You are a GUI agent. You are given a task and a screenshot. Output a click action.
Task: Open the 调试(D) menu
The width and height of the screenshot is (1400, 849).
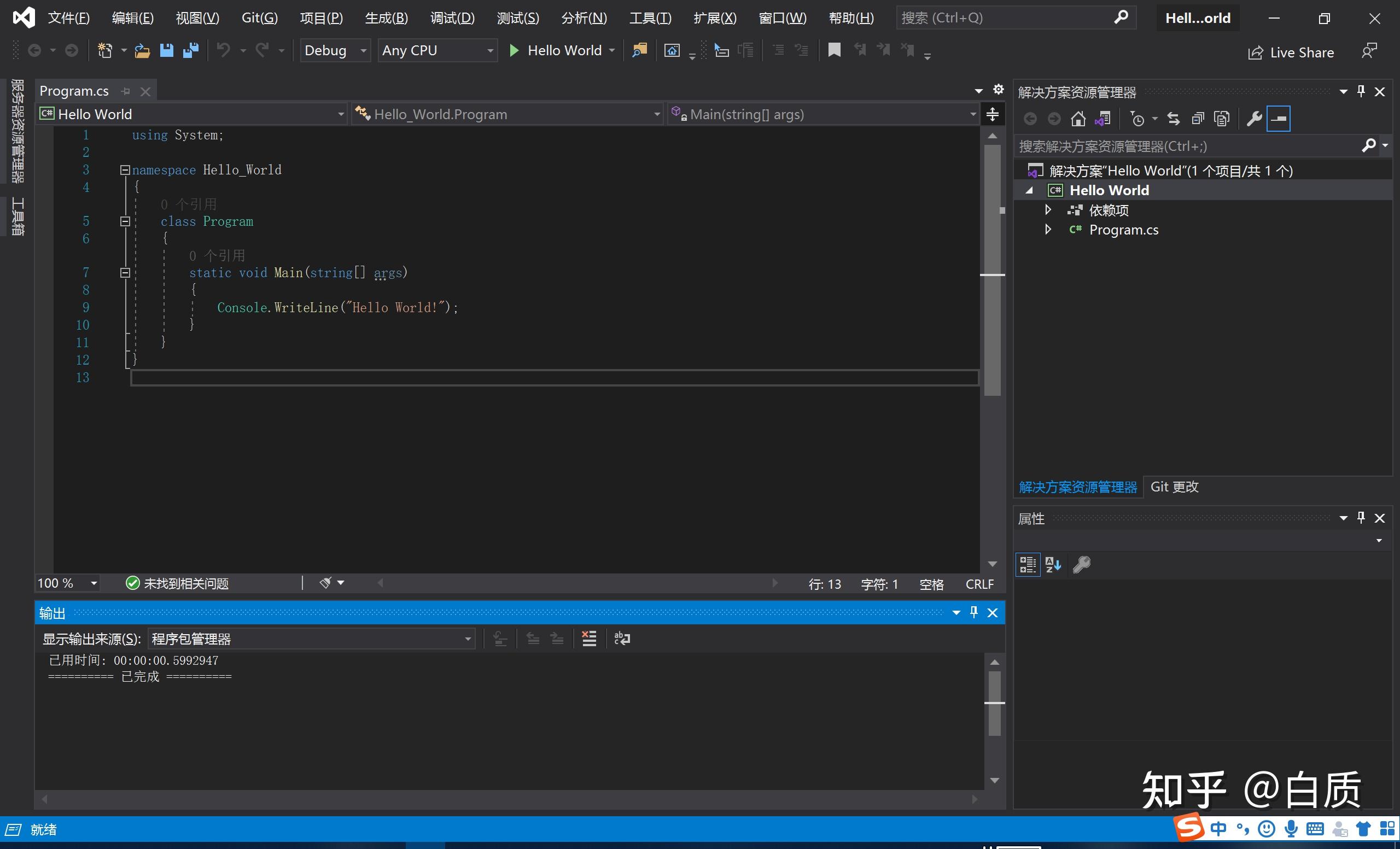tap(452, 18)
